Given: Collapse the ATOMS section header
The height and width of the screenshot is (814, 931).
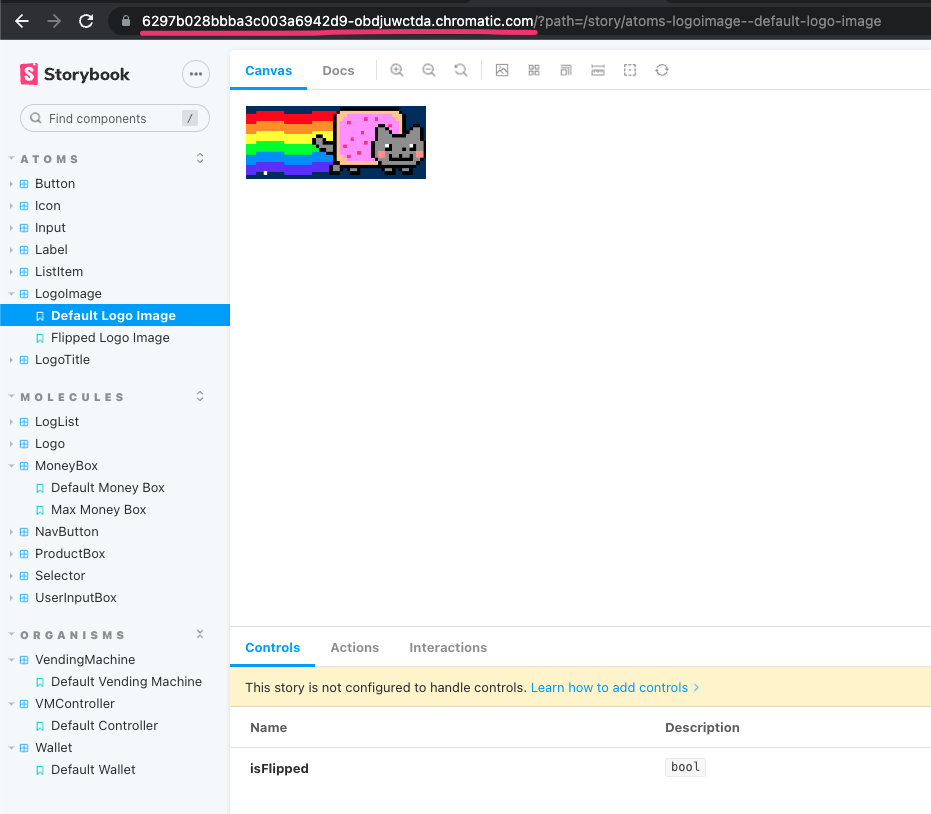Looking at the screenshot, I should [49, 159].
